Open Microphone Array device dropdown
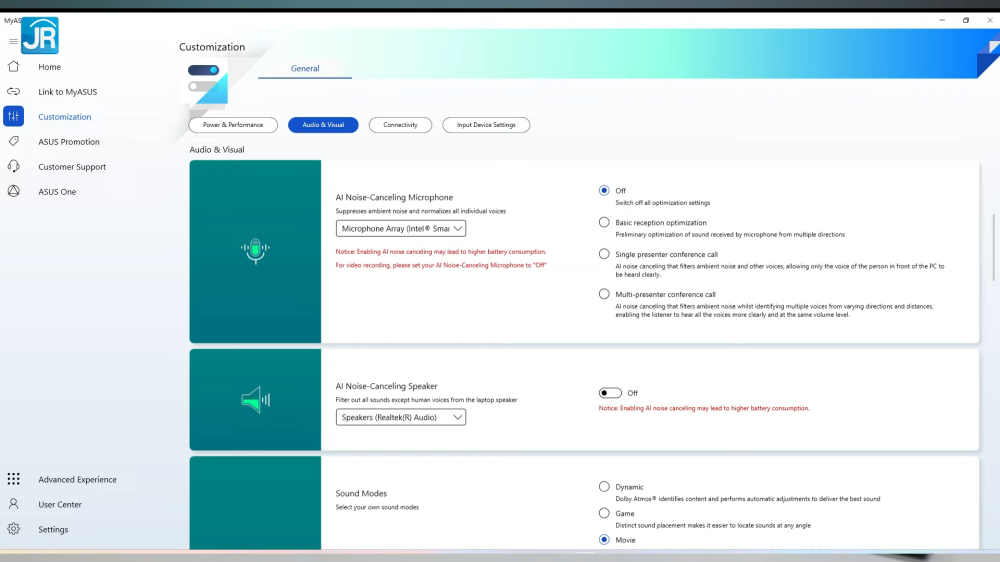1000x562 pixels. pos(401,228)
